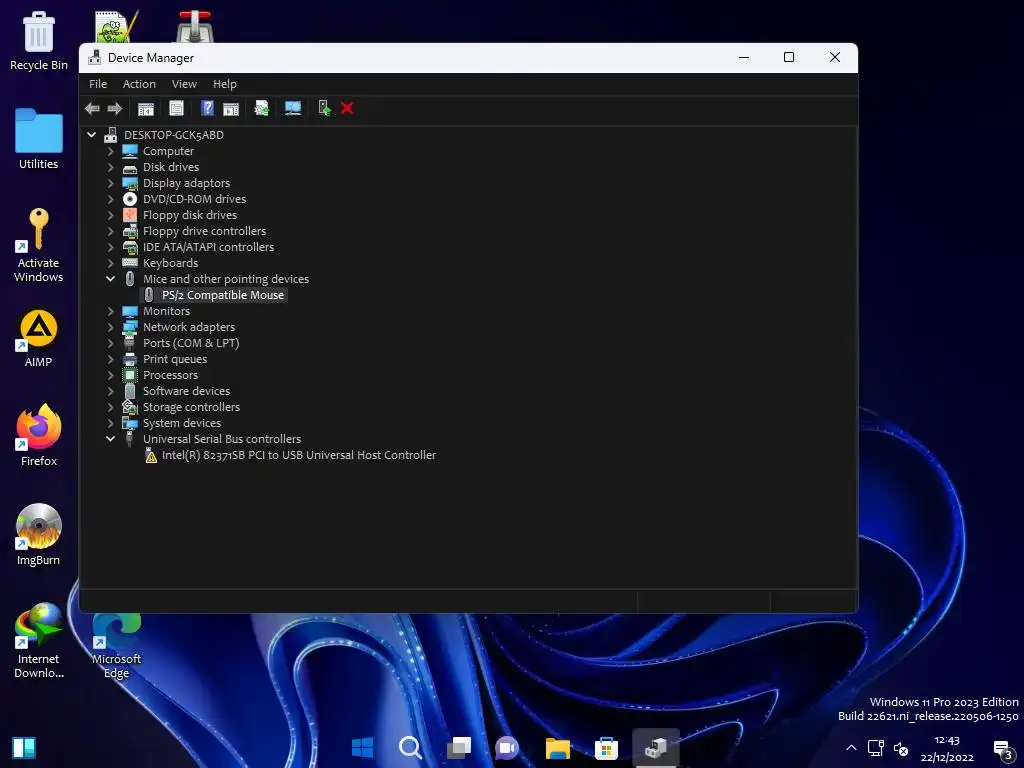Screen dimensions: 1024x768
Task: Click the red X Uninstall device icon
Action: (347, 108)
